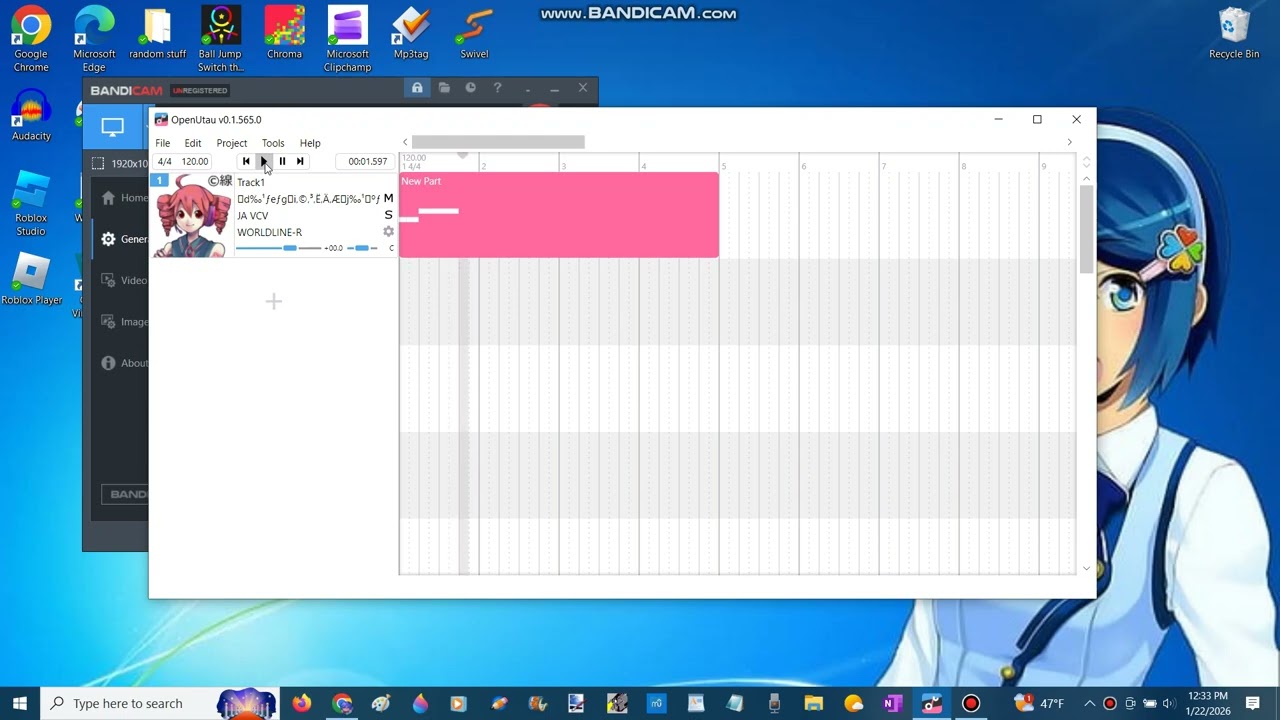Jump to project start in OpenUtau
Image resolution: width=1280 pixels, height=720 pixels.
tap(246, 161)
